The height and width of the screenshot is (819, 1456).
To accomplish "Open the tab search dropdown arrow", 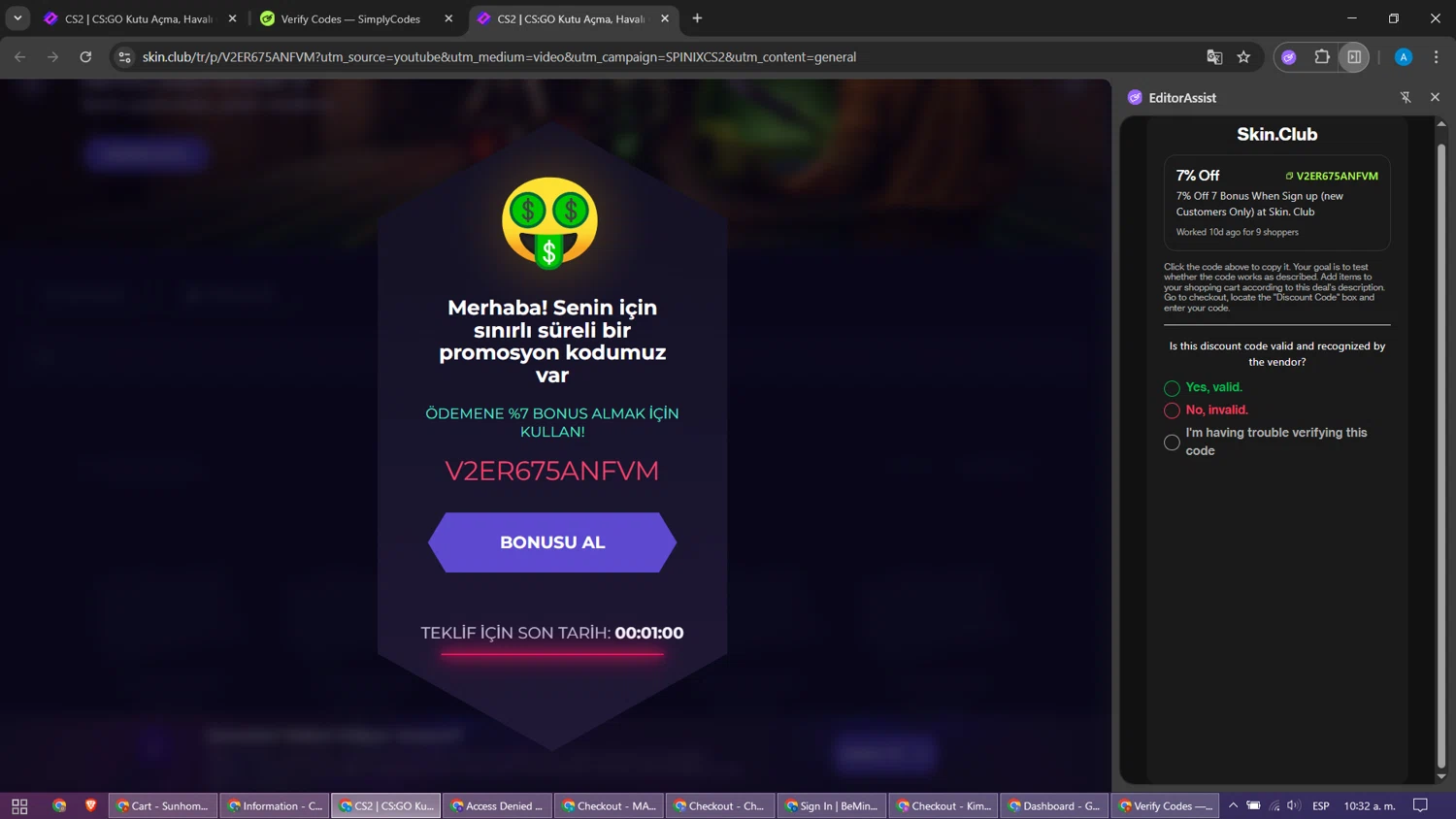I will pos(17,18).
